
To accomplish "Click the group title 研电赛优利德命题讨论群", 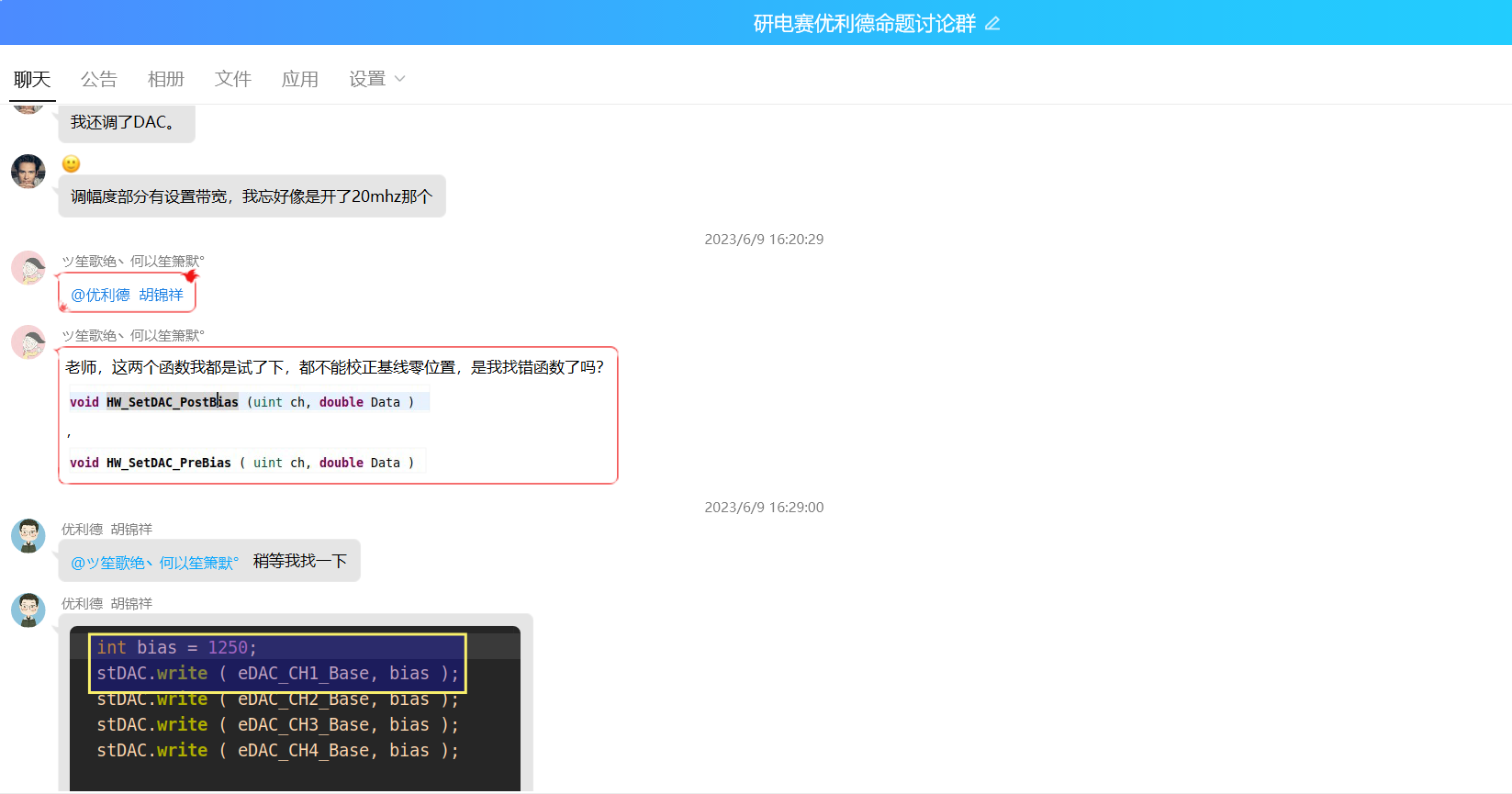I will [865, 24].
